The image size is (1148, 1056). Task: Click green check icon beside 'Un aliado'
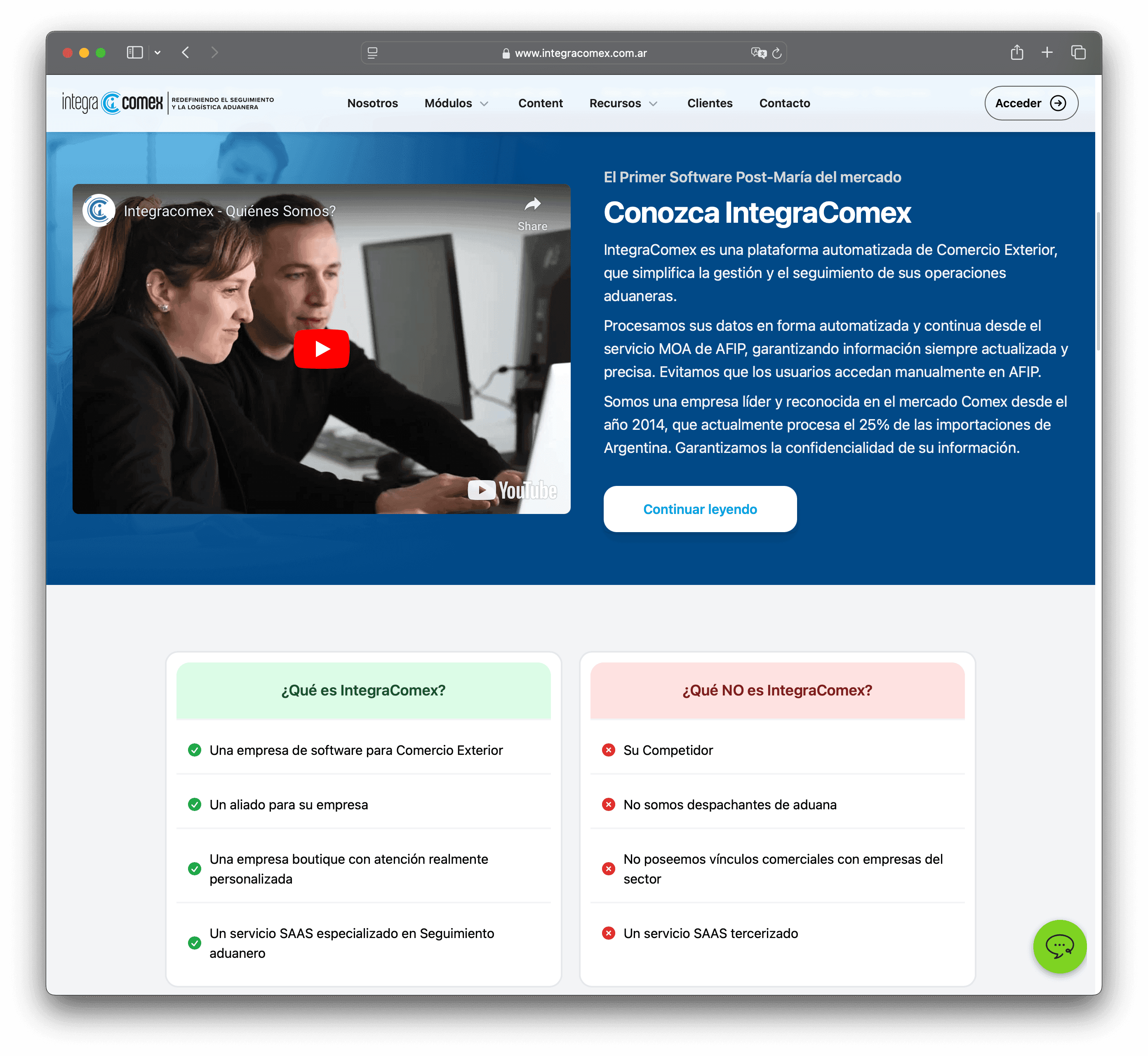(x=195, y=804)
